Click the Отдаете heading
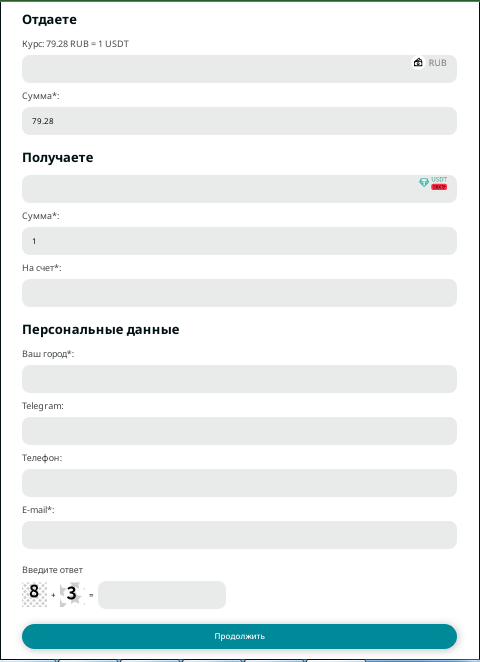480x662 pixels. coord(49,19)
